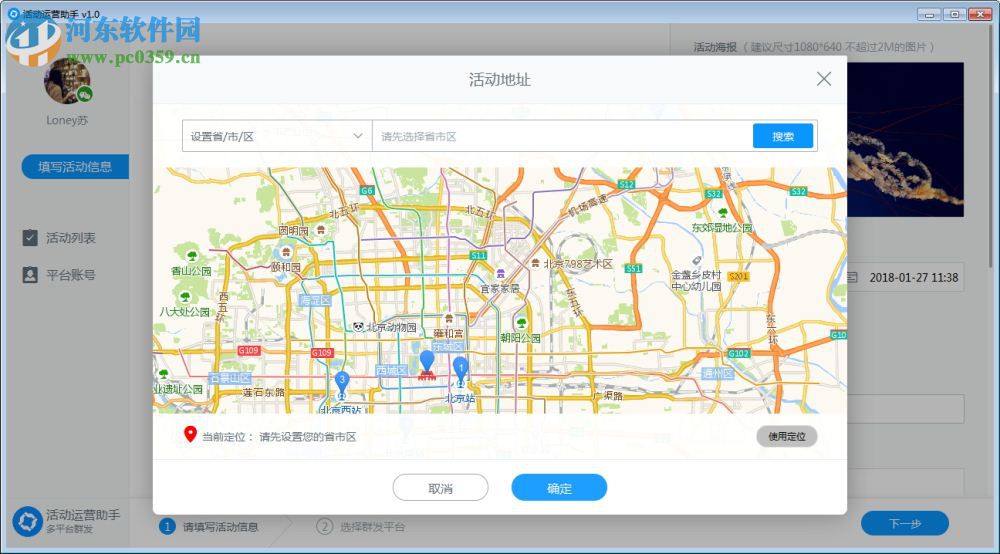The image size is (1000, 554).
Task: Maximize the application window
Action: [954, 14]
